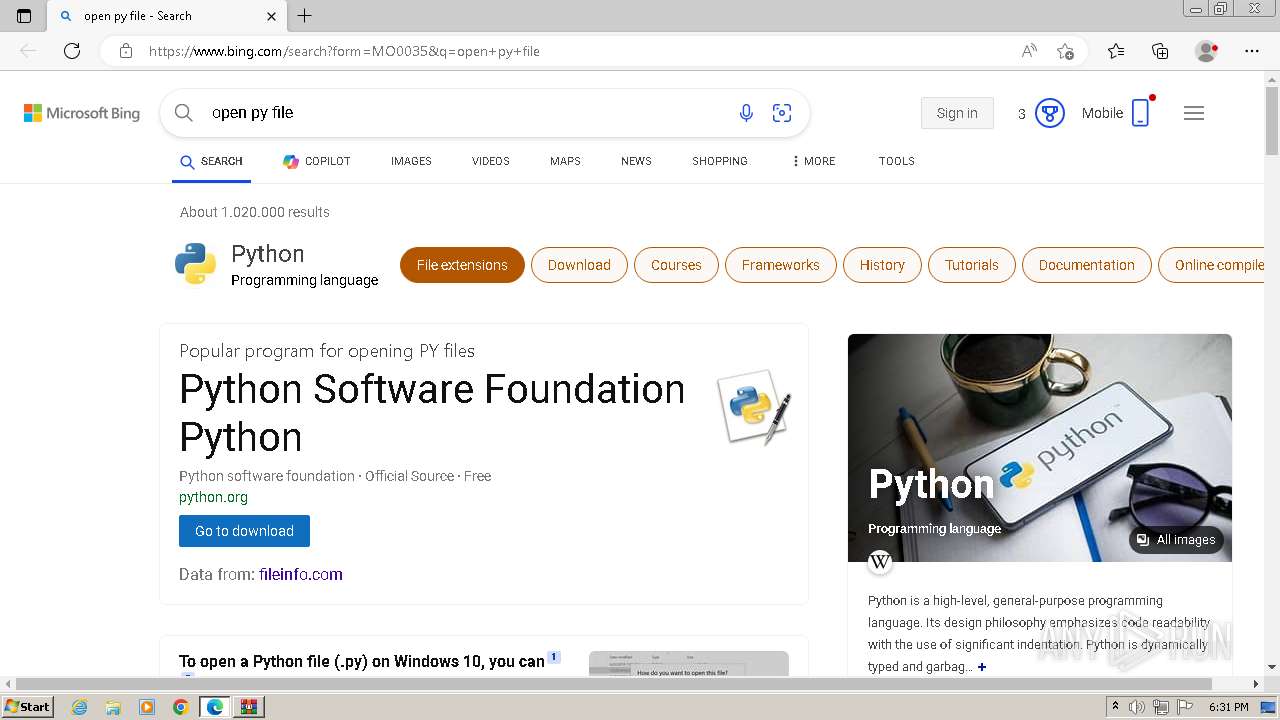Click the Wikipedia W icon

[x=880, y=562]
